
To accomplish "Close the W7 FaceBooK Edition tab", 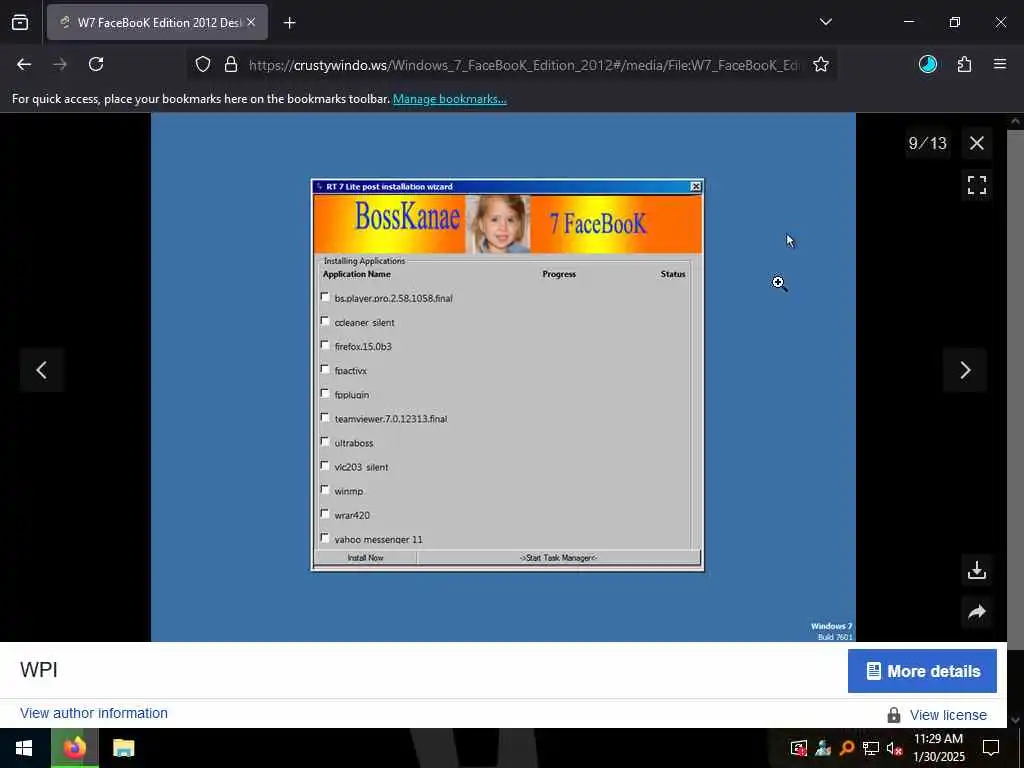I will [x=251, y=22].
